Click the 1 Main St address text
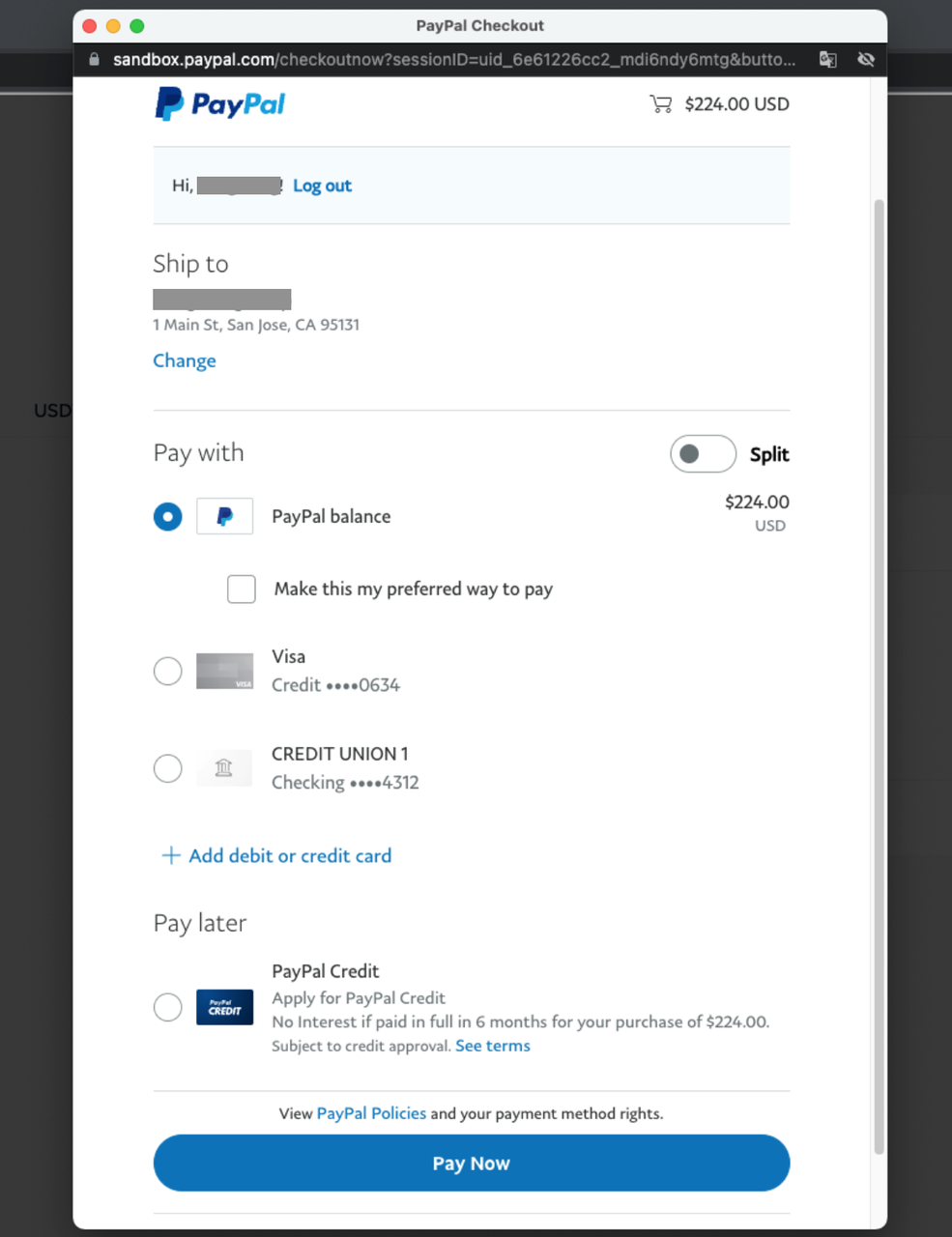 click(256, 325)
